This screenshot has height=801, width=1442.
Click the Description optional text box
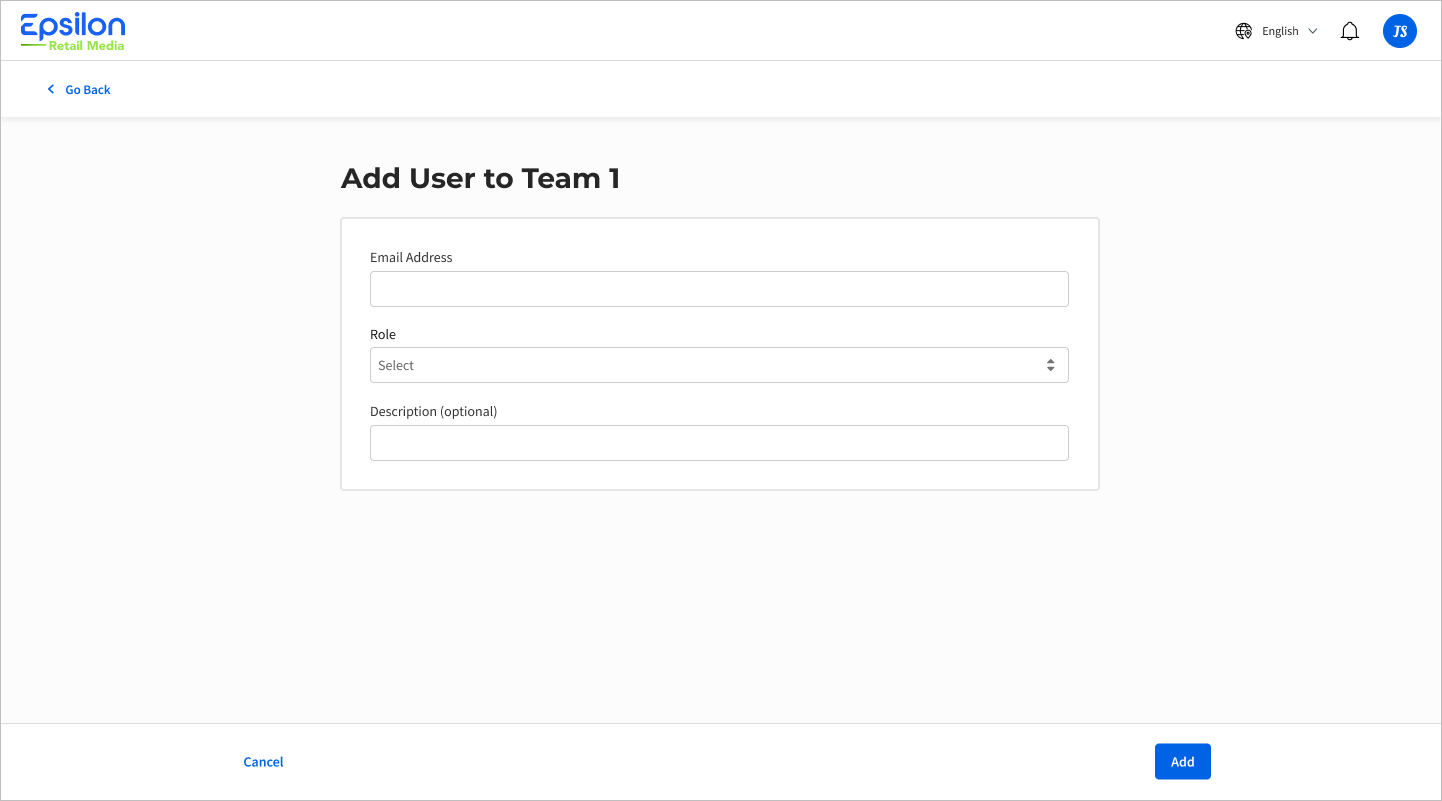pos(719,442)
